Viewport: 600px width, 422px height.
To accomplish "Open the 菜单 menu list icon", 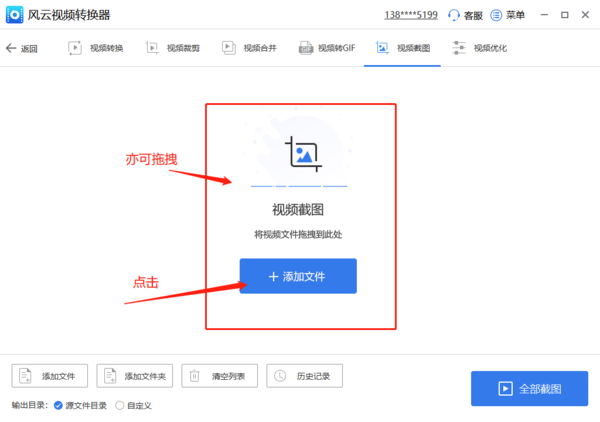I will pos(496,15).
